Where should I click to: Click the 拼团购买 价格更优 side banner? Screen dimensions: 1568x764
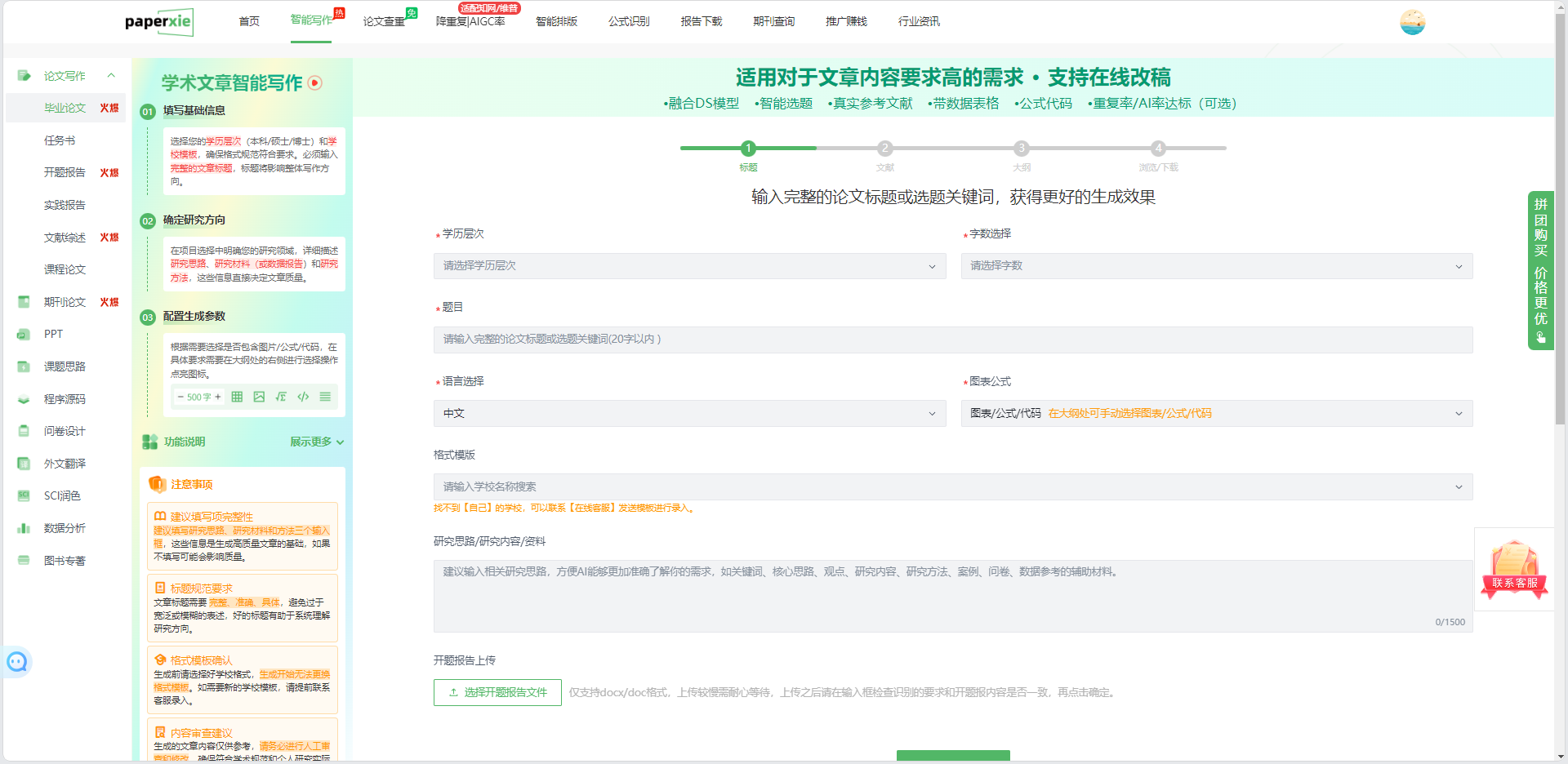pos(1540,269)
